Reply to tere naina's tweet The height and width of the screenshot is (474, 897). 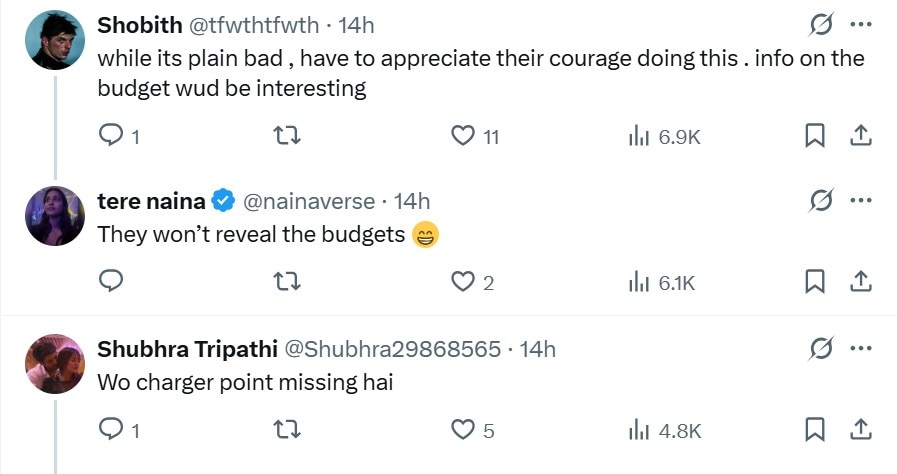point(113,283)
